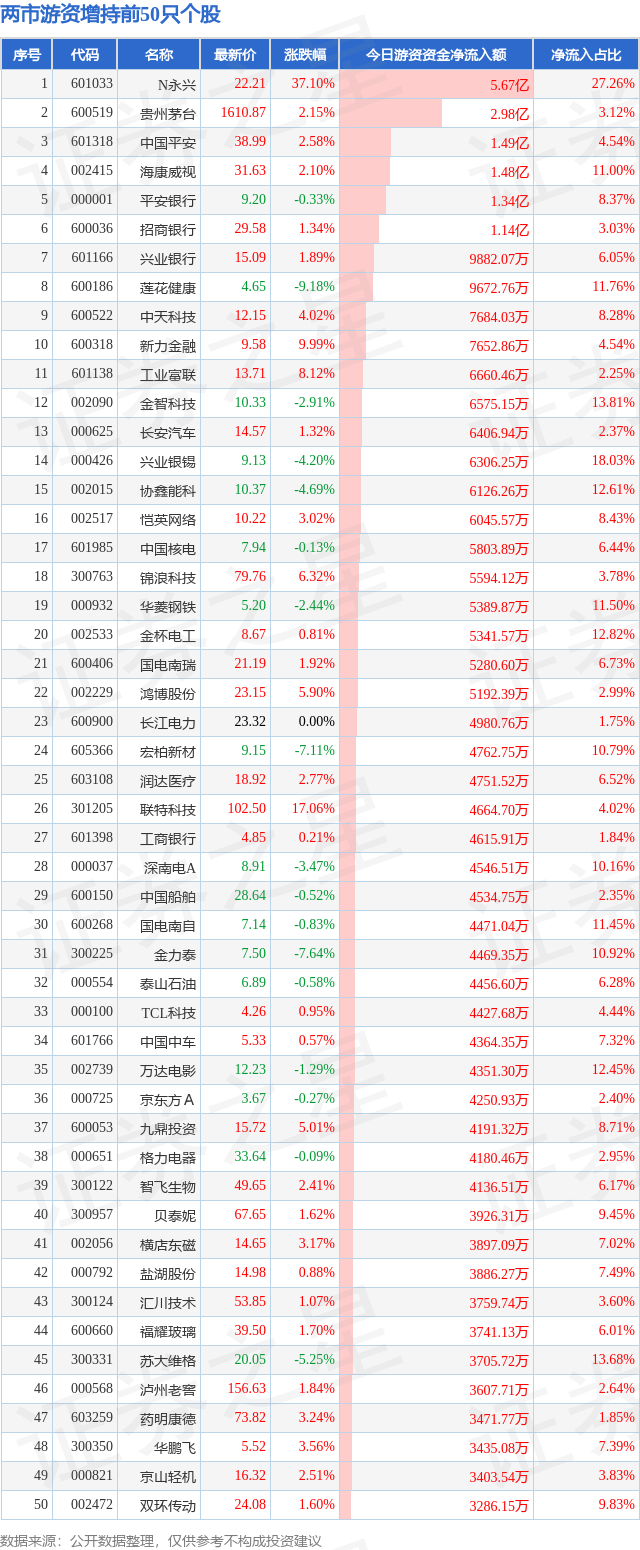The height and width of the screenshot is (1550, 640).
Task: Select stock name 万达电影
Action: pyautogui.click(x=168, y=1071)
